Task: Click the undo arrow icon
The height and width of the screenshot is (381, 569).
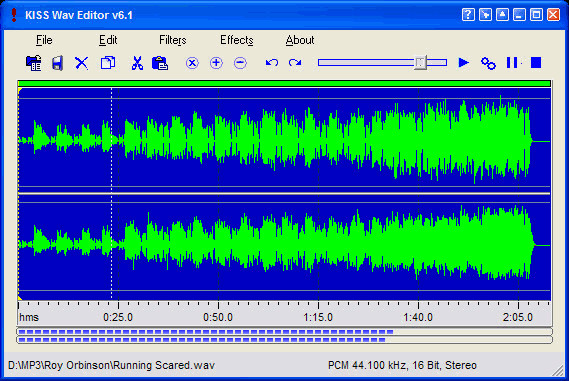Action: click(272, 63)
